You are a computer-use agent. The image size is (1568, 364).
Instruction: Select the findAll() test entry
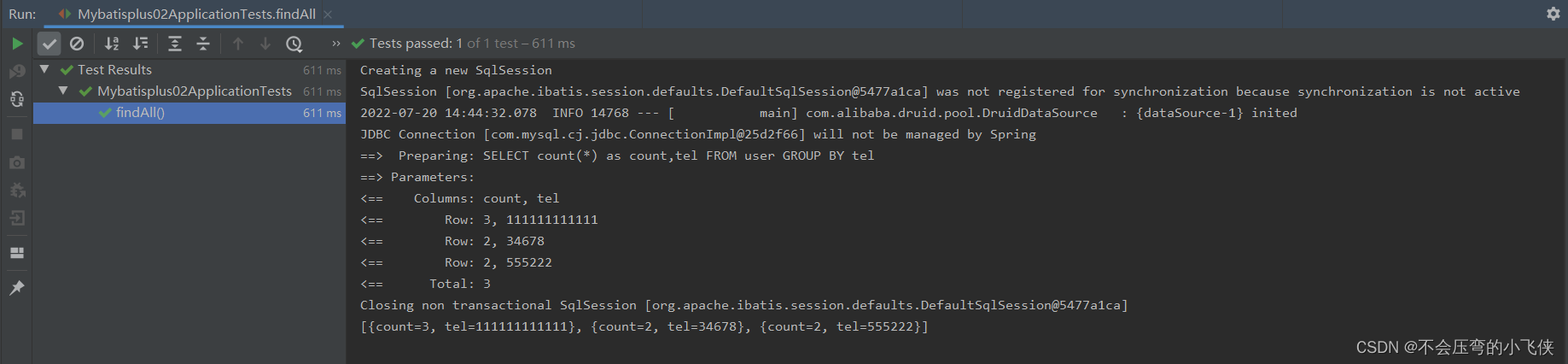click(x=189, y=113)
